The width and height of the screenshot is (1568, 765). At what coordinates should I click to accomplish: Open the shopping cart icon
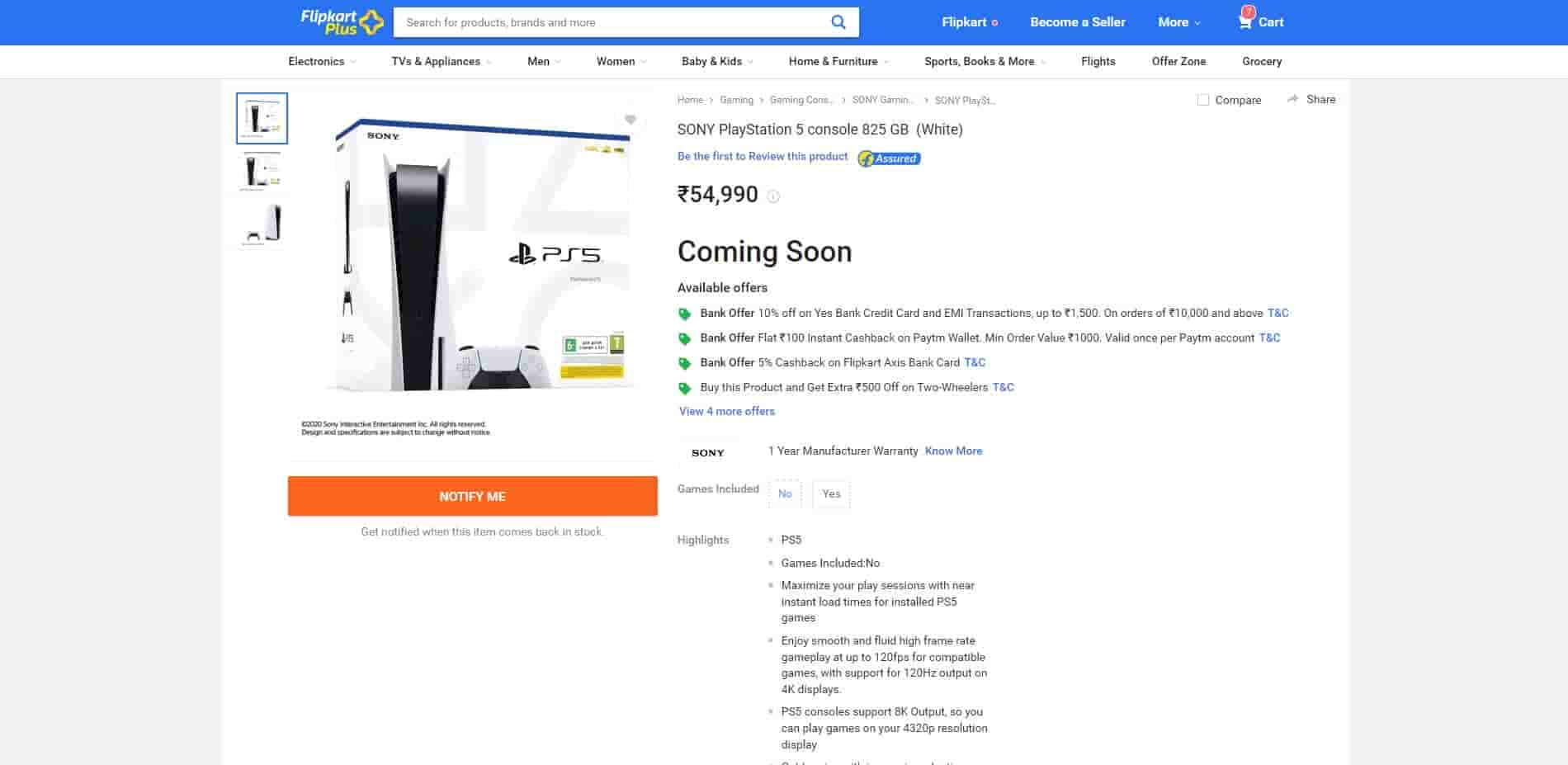(x=1245, y=21)
